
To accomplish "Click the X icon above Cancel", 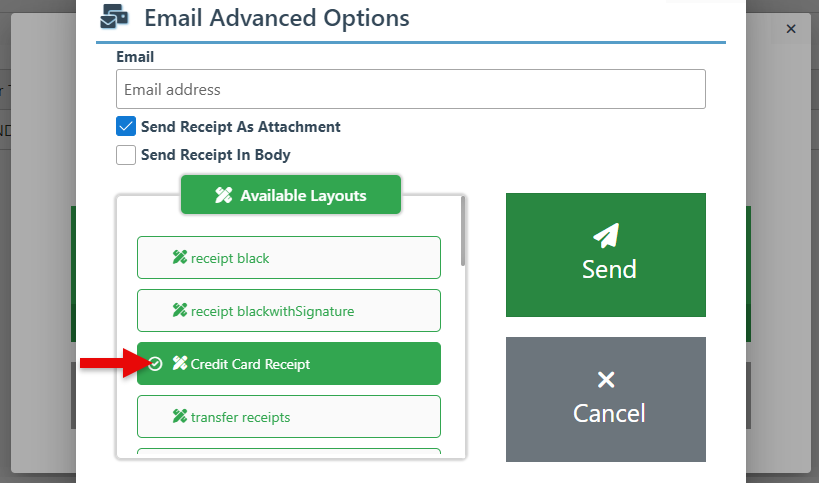I will click(606, 379).
